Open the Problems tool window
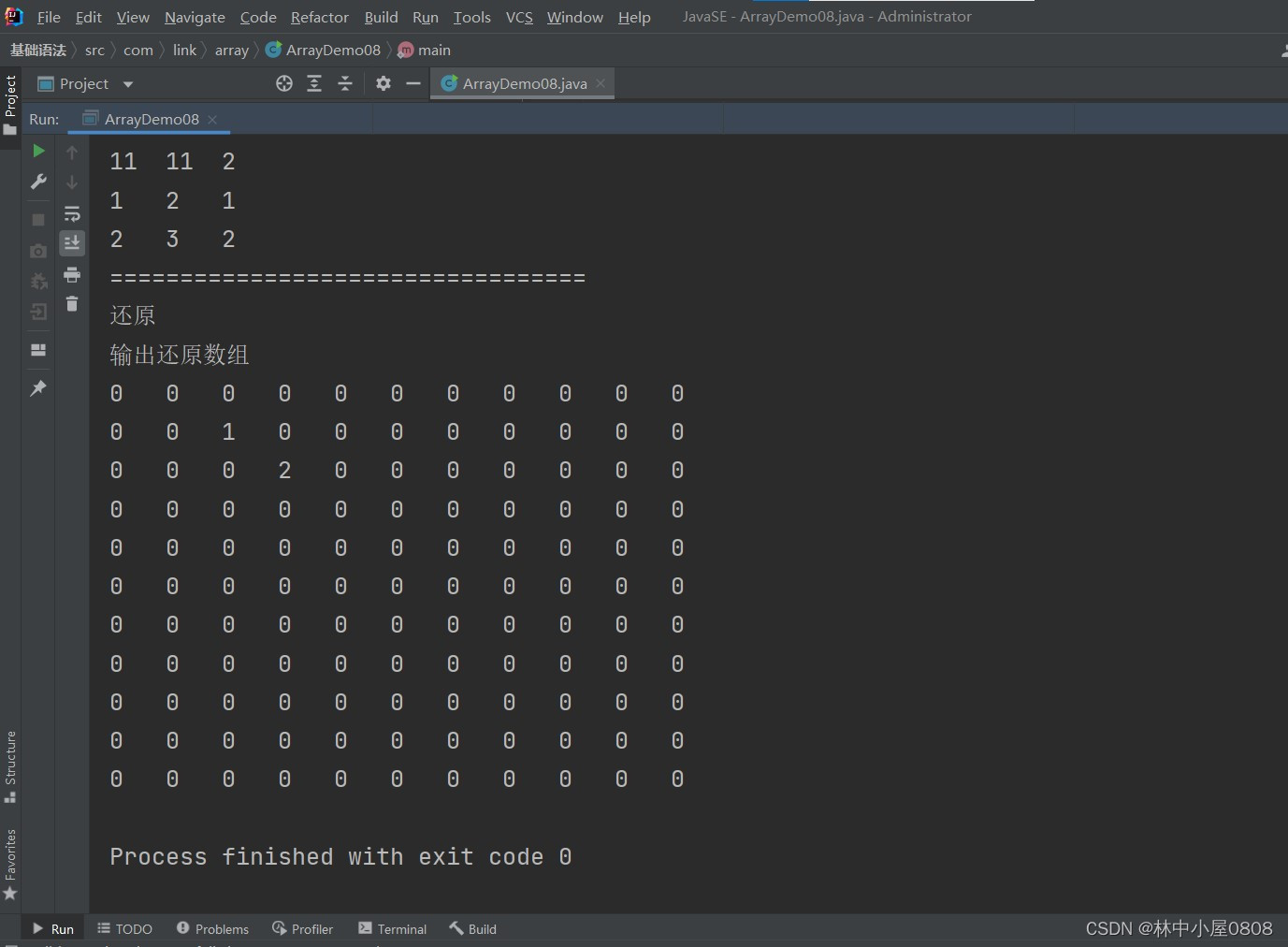Viewport: 1288px width, 947px height. (x=212, y=928)
